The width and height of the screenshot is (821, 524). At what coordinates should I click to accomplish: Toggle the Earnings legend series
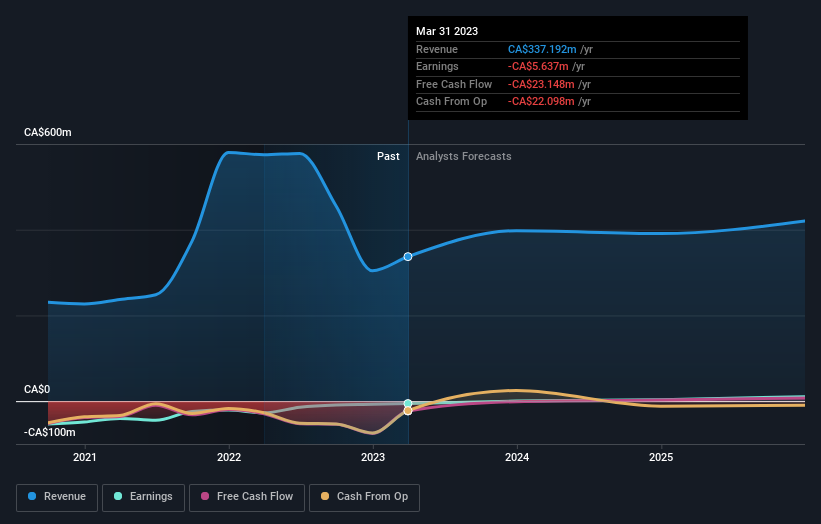click(143, 497)
